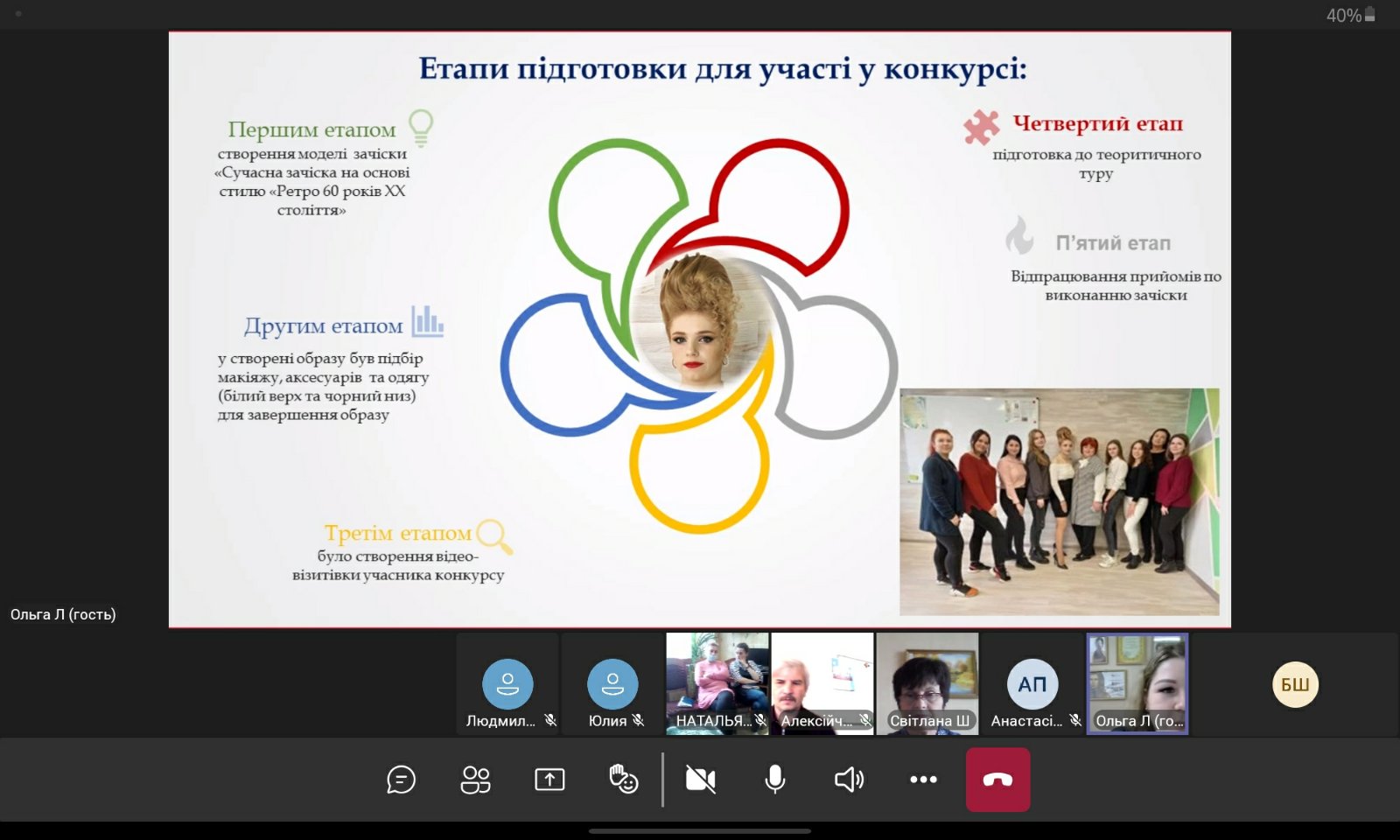Select the Ольга Л video tile
The image size is (1400, 840).
(x=1137, y=682)
